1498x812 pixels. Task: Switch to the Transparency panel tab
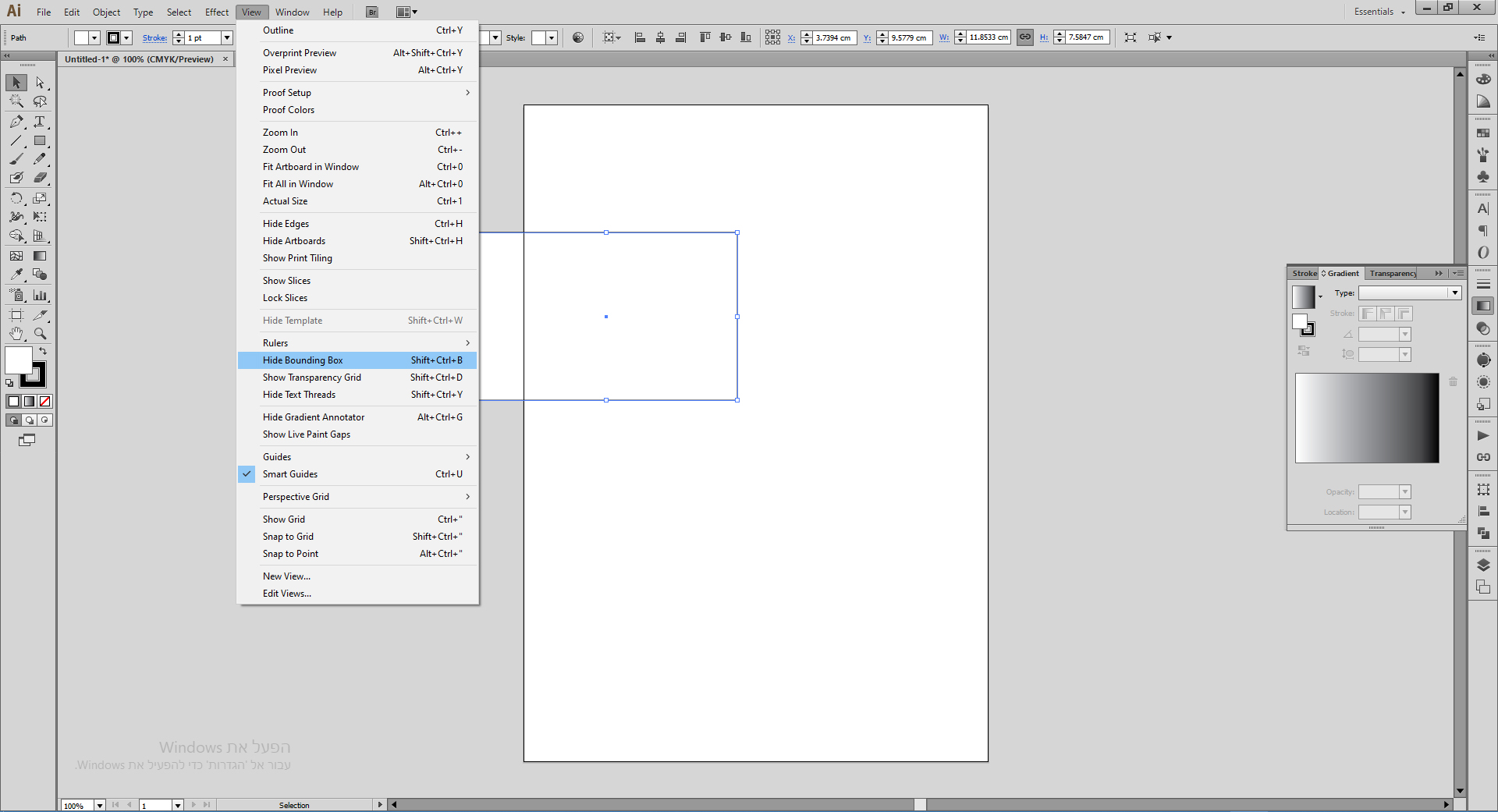1393,274
